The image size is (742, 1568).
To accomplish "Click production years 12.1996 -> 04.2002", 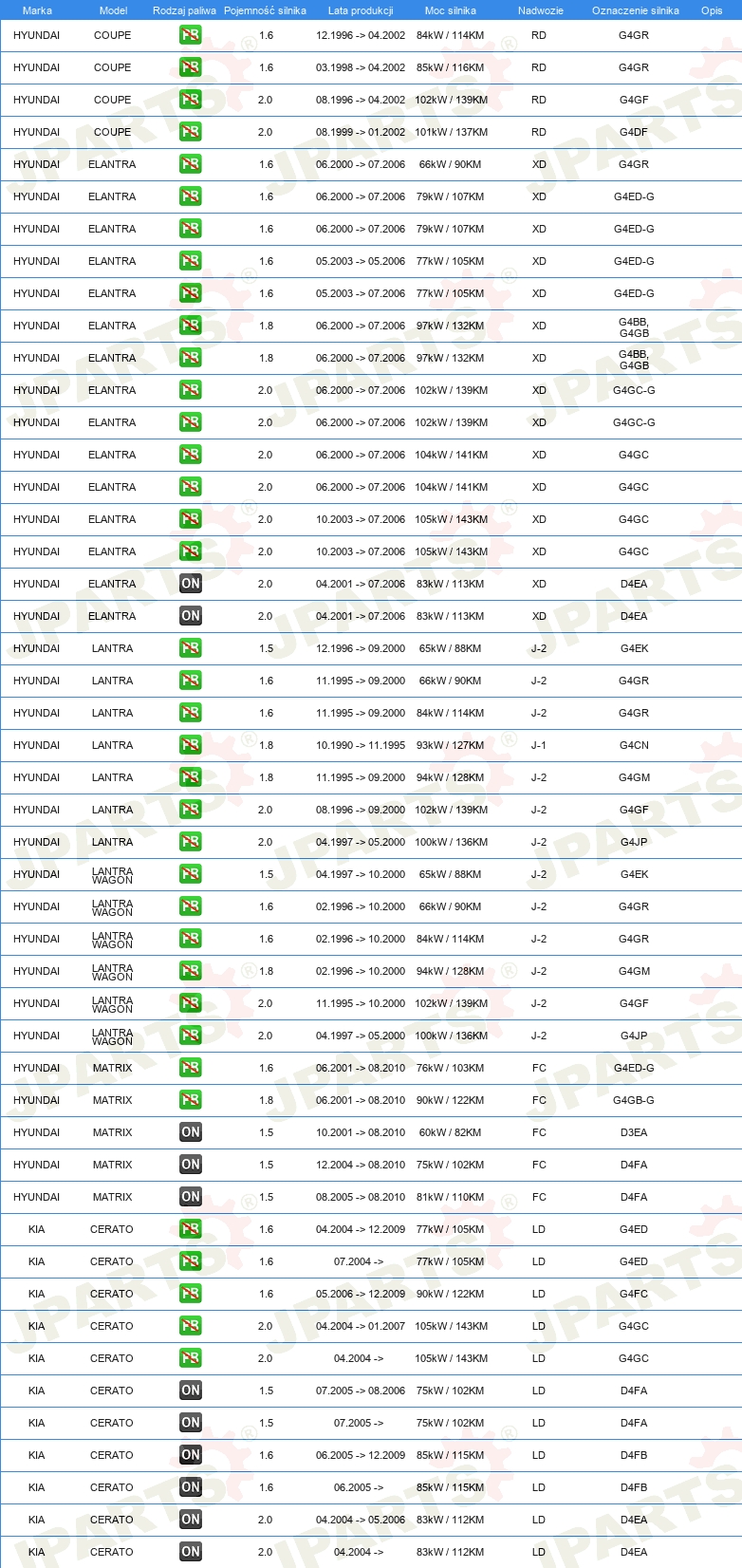I will pos(361,35).
